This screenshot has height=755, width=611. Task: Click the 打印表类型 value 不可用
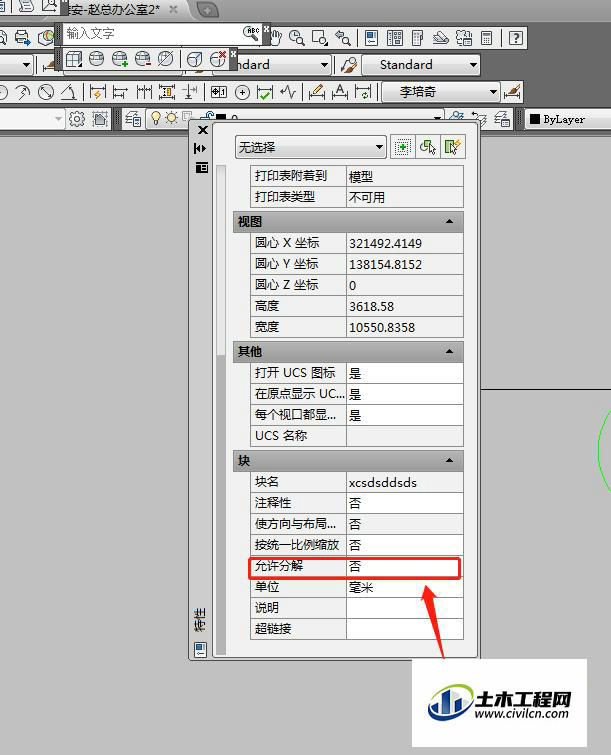[x=404, y=197]
